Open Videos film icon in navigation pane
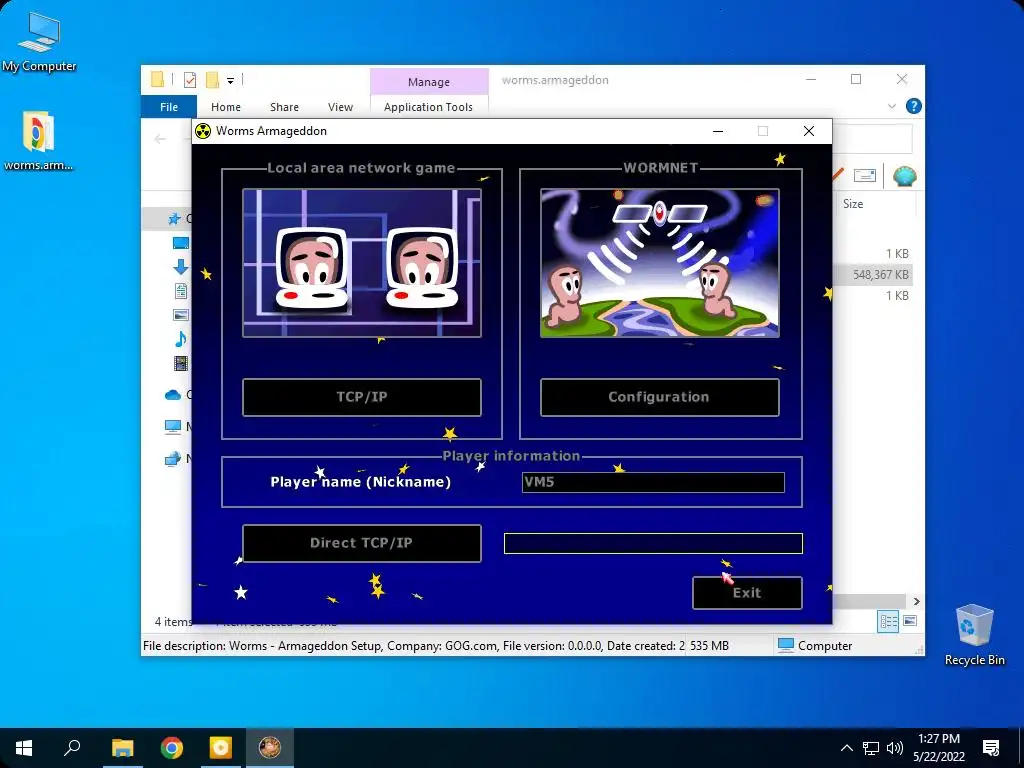1024x768 pixels. (181, 363)
